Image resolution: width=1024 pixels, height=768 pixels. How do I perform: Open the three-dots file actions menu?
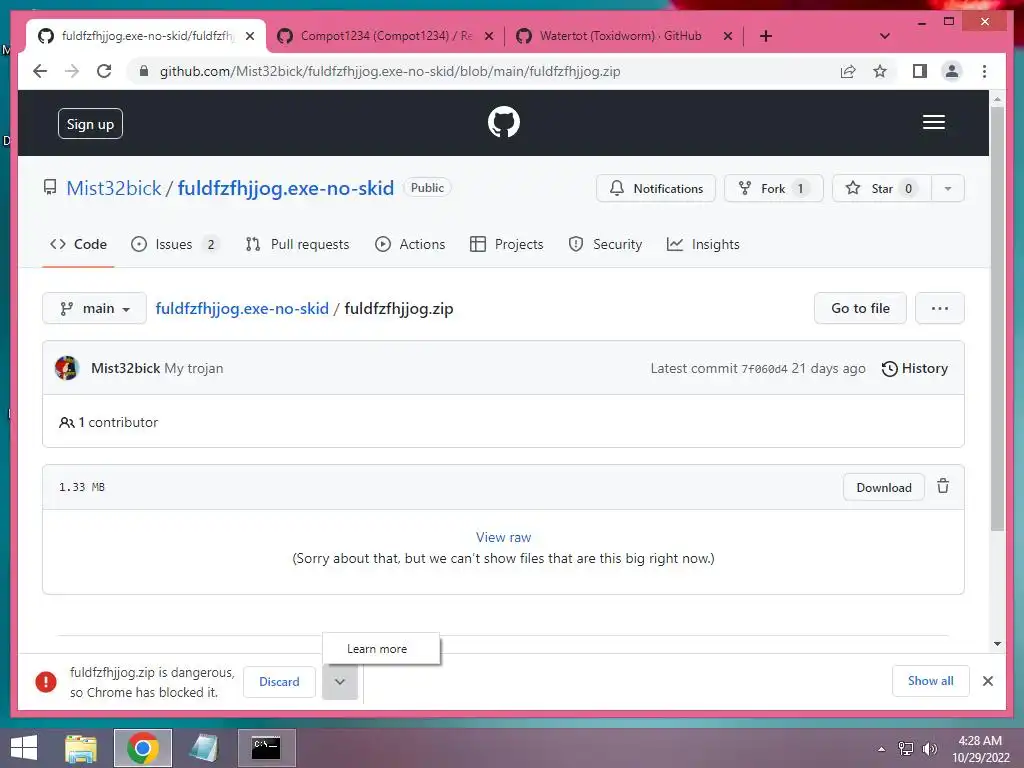click(x=939, y=308)
